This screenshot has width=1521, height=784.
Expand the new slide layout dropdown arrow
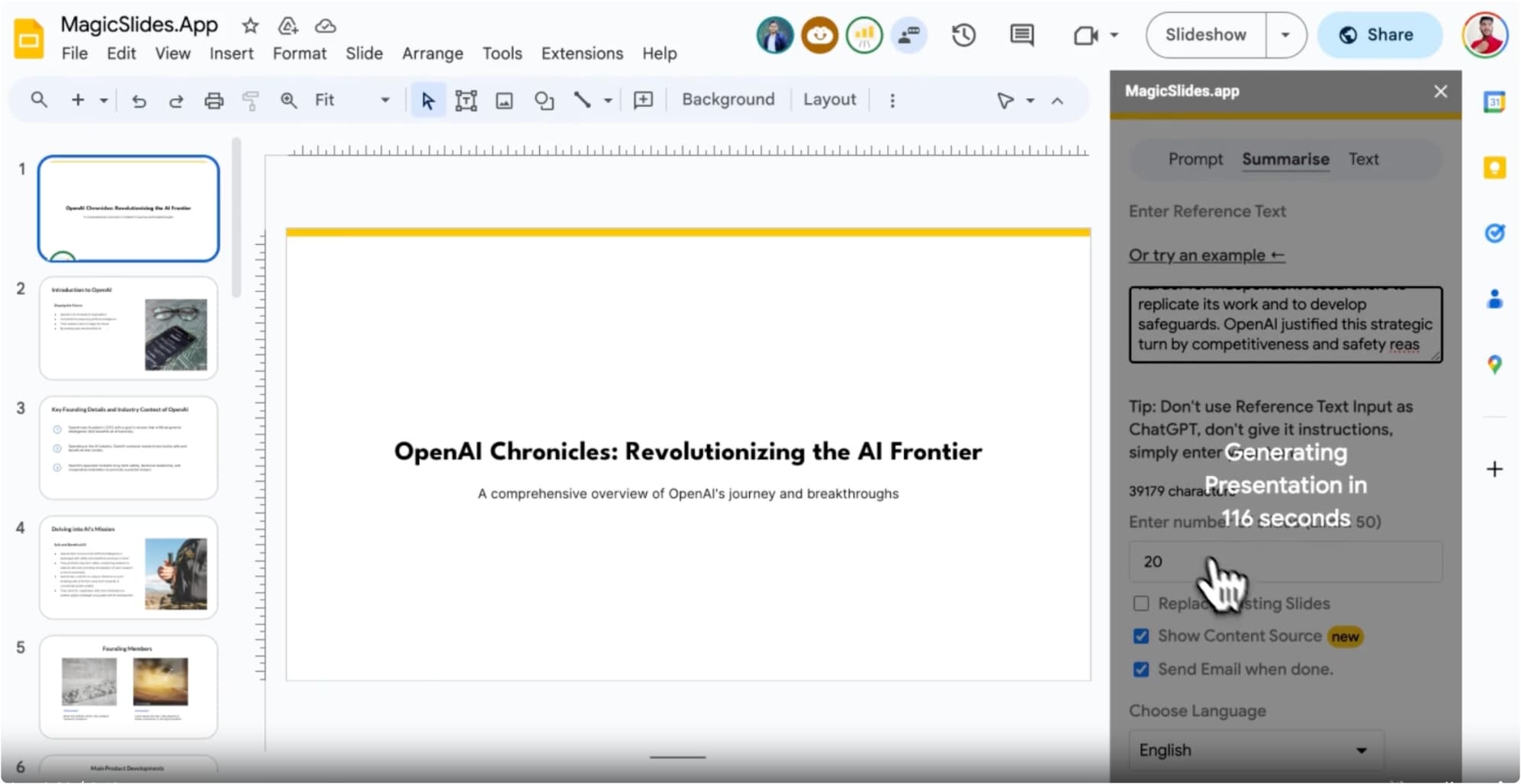[x=104, y=100]
